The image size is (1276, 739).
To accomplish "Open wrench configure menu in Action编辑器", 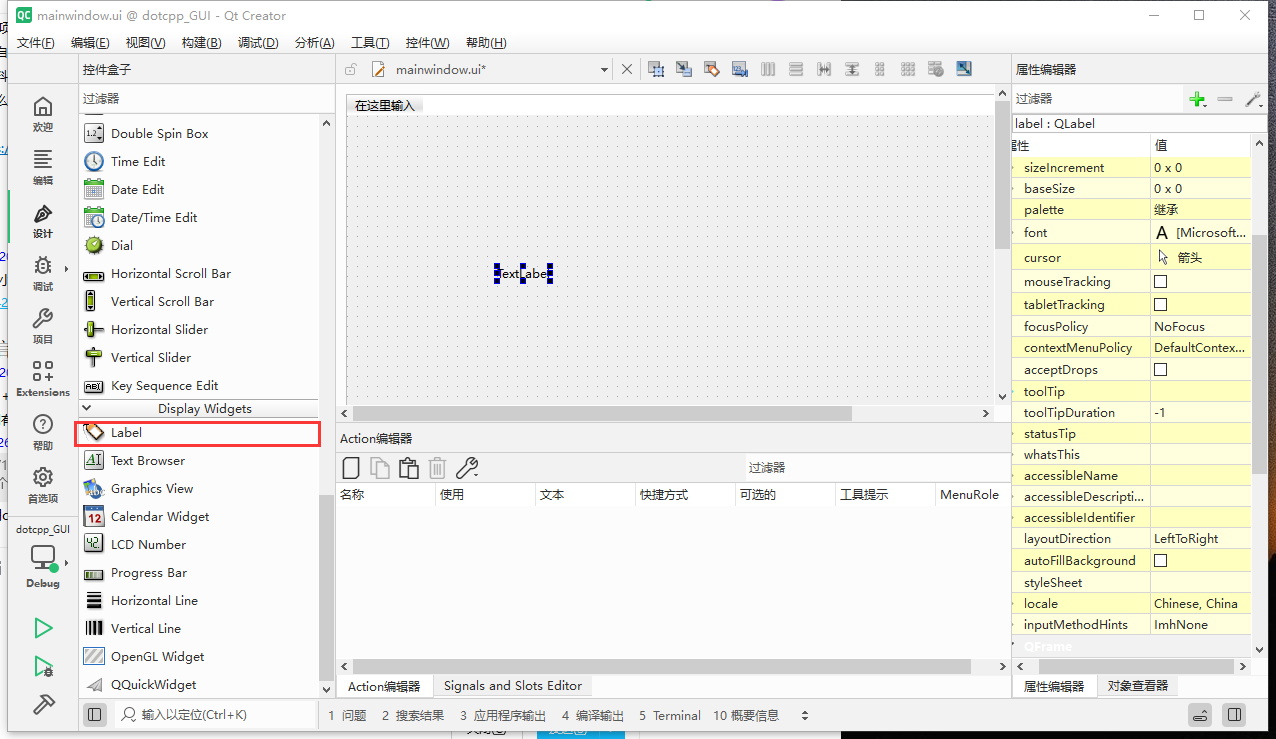I will pos(466,468).
